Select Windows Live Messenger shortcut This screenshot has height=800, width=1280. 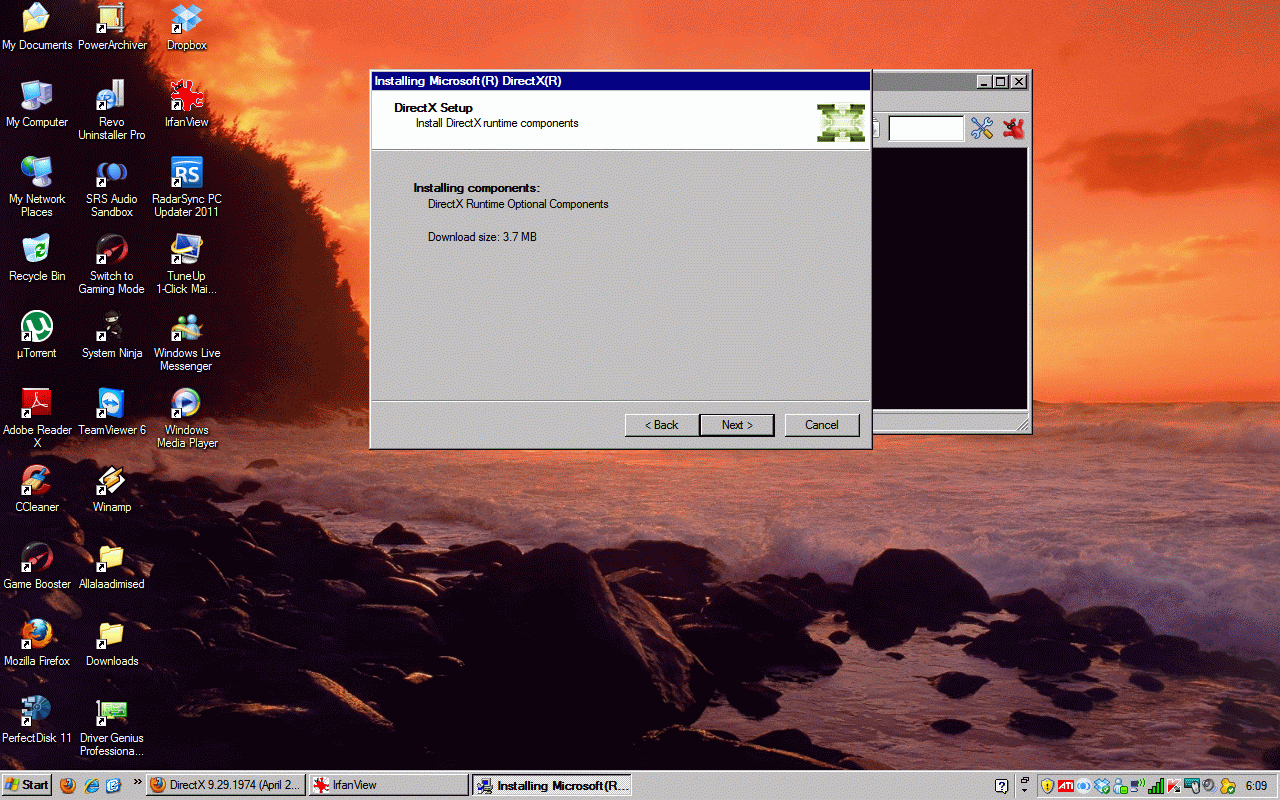(x=186, y=341)
